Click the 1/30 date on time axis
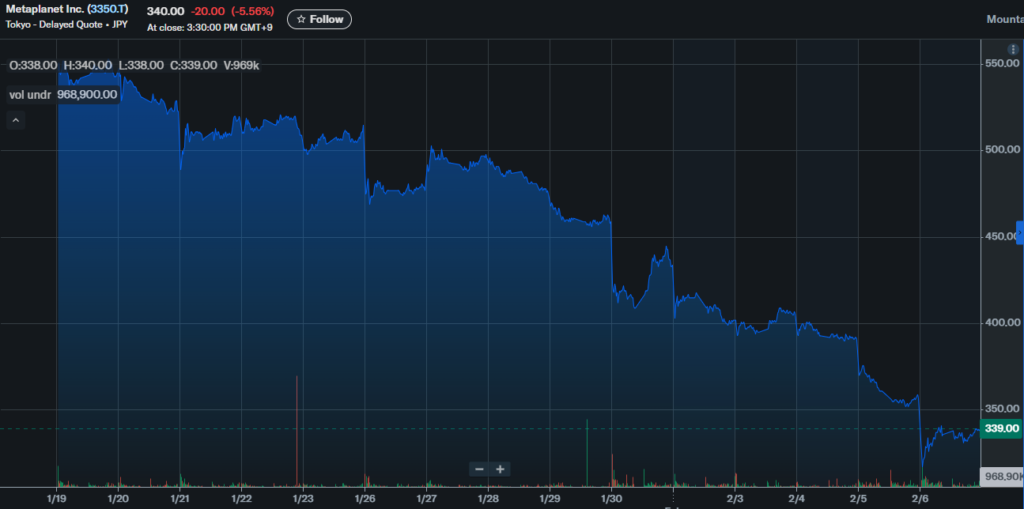 point(611,498)
